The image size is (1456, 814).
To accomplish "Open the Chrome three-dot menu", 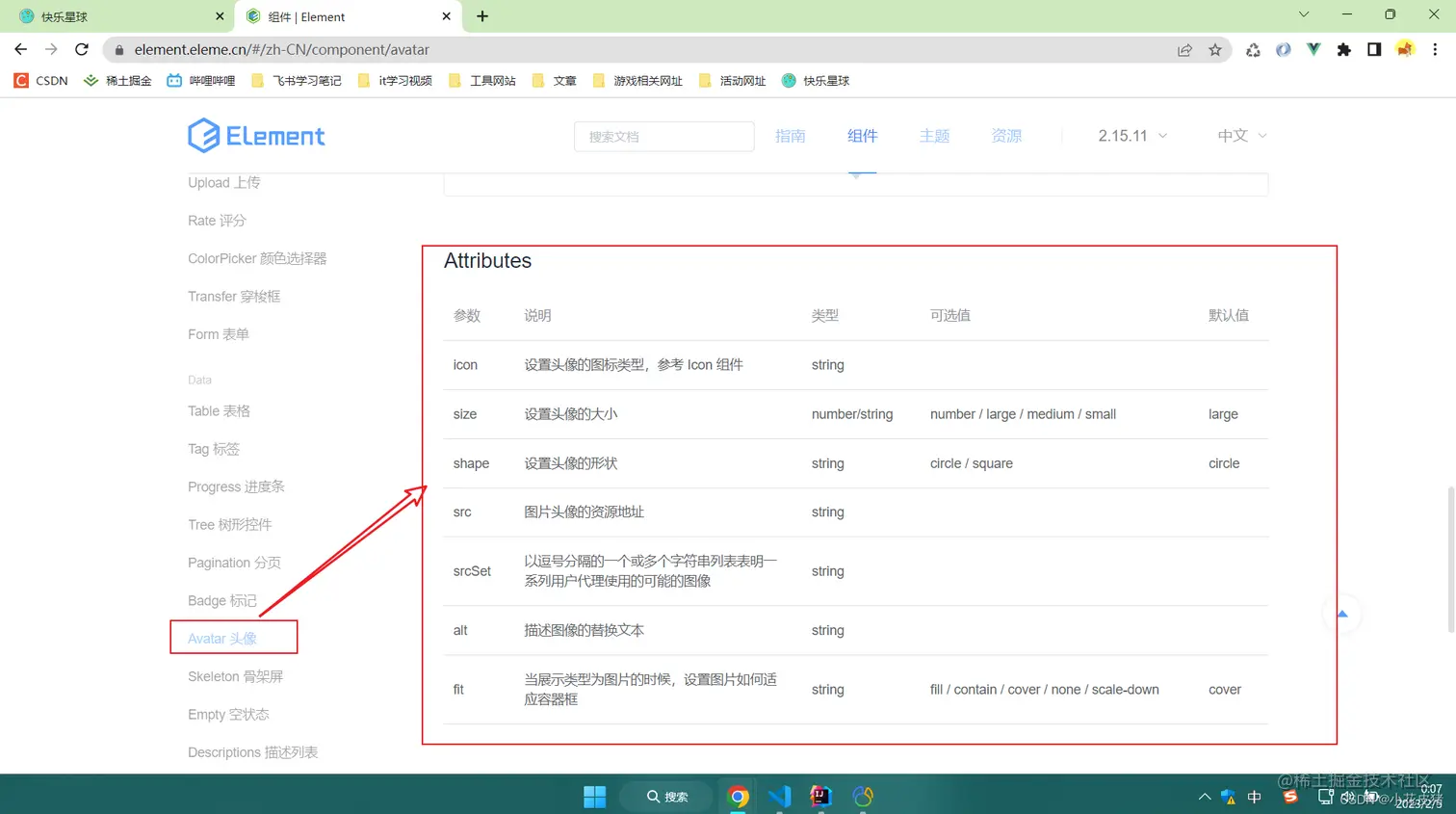I will point(1435,50).
